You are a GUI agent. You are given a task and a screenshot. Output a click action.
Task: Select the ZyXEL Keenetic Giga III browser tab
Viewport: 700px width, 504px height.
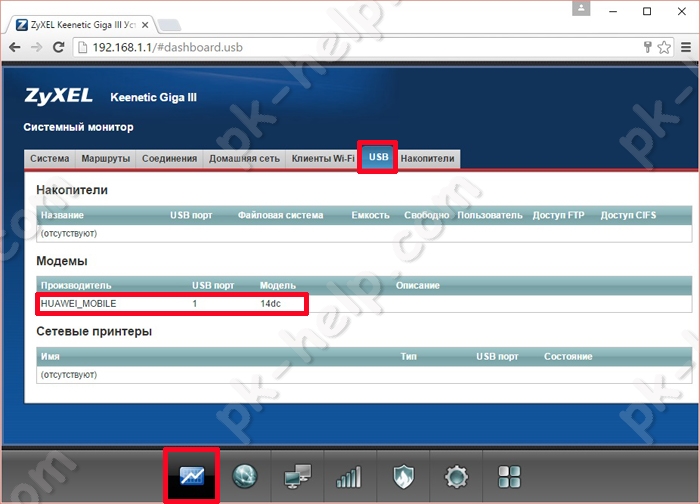80,25
